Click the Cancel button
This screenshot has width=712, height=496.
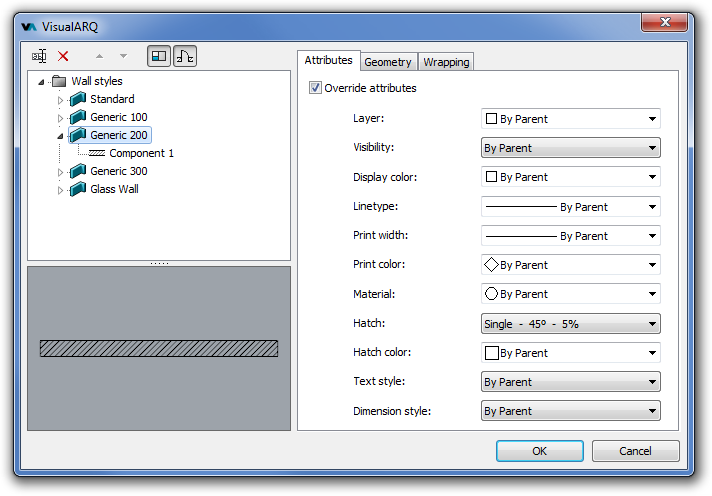pyautogui.click(x=635, y=451)
